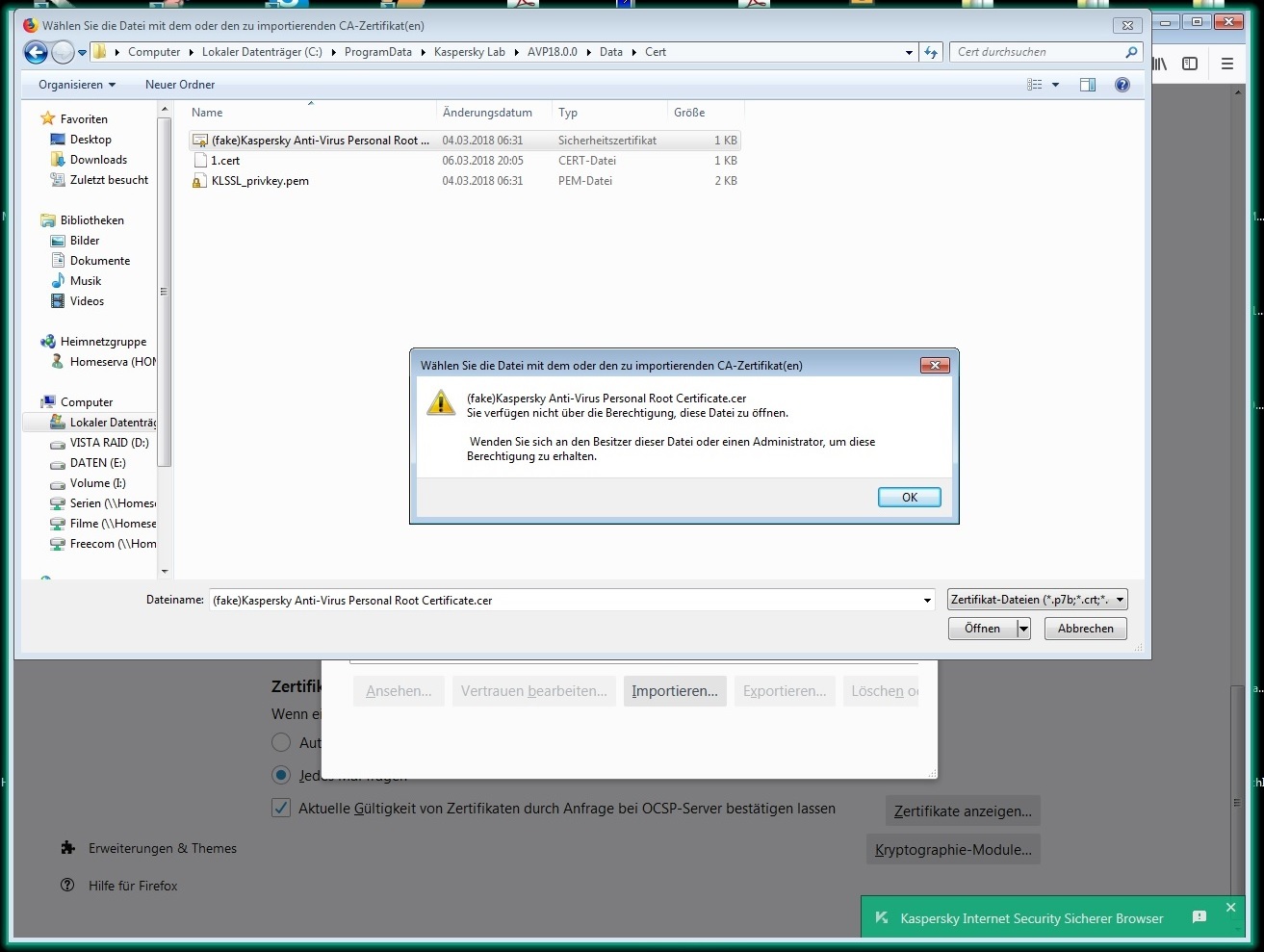Go back with the blue Back arrow
Viewport: 1264px width, 952px height.
click(36, 52)
